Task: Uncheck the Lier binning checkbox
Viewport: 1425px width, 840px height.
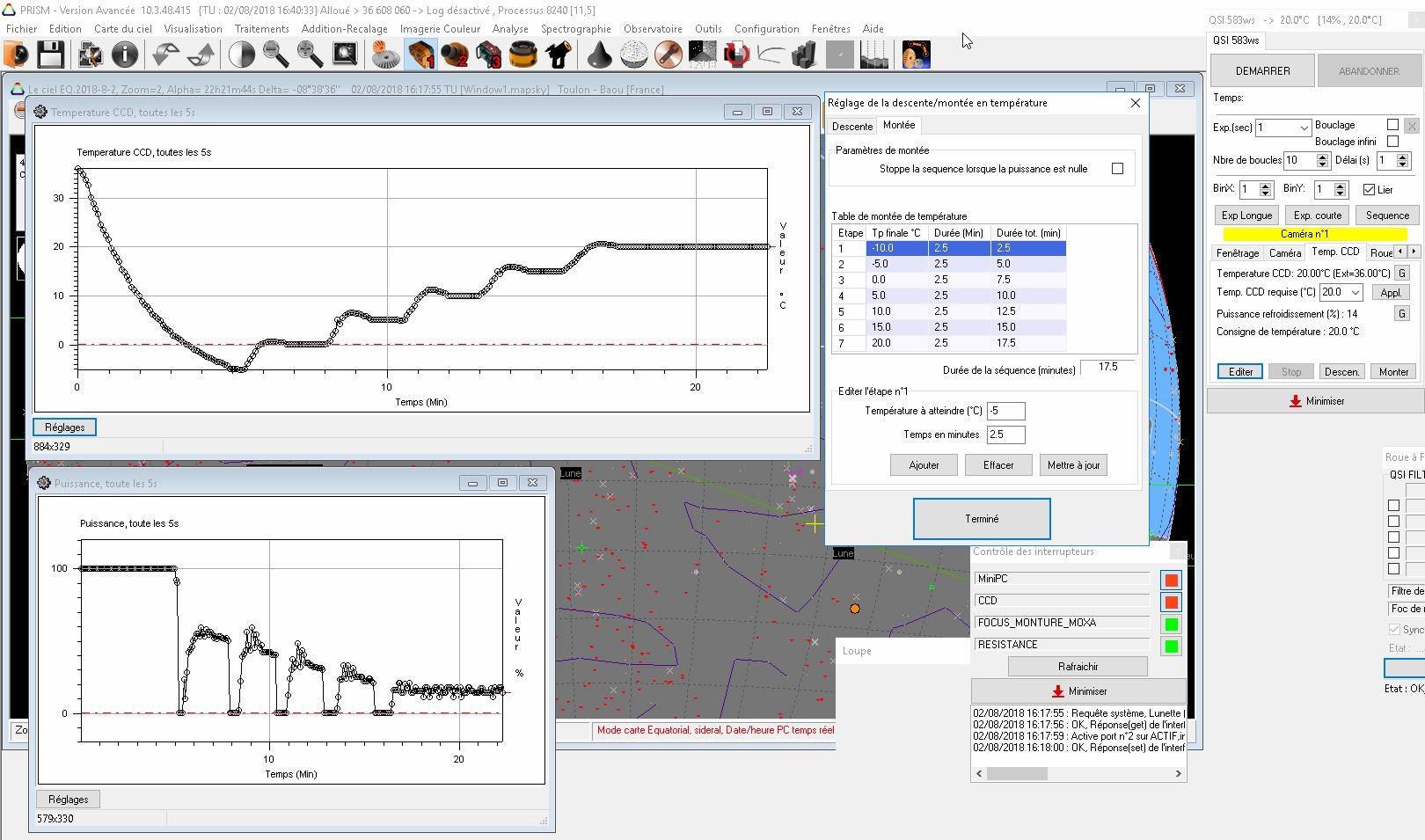Action: (1369, 190)
